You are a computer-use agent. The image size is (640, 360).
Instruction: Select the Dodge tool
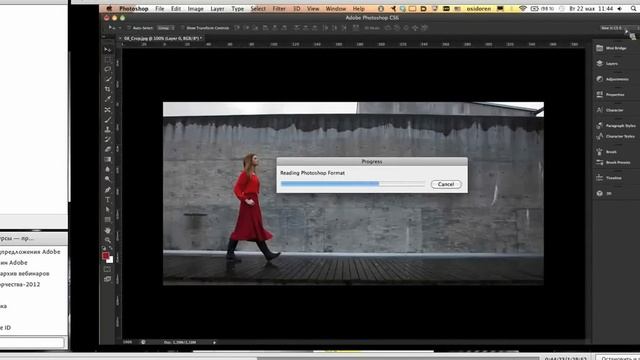pyautogui.click(x=108, y=179)
